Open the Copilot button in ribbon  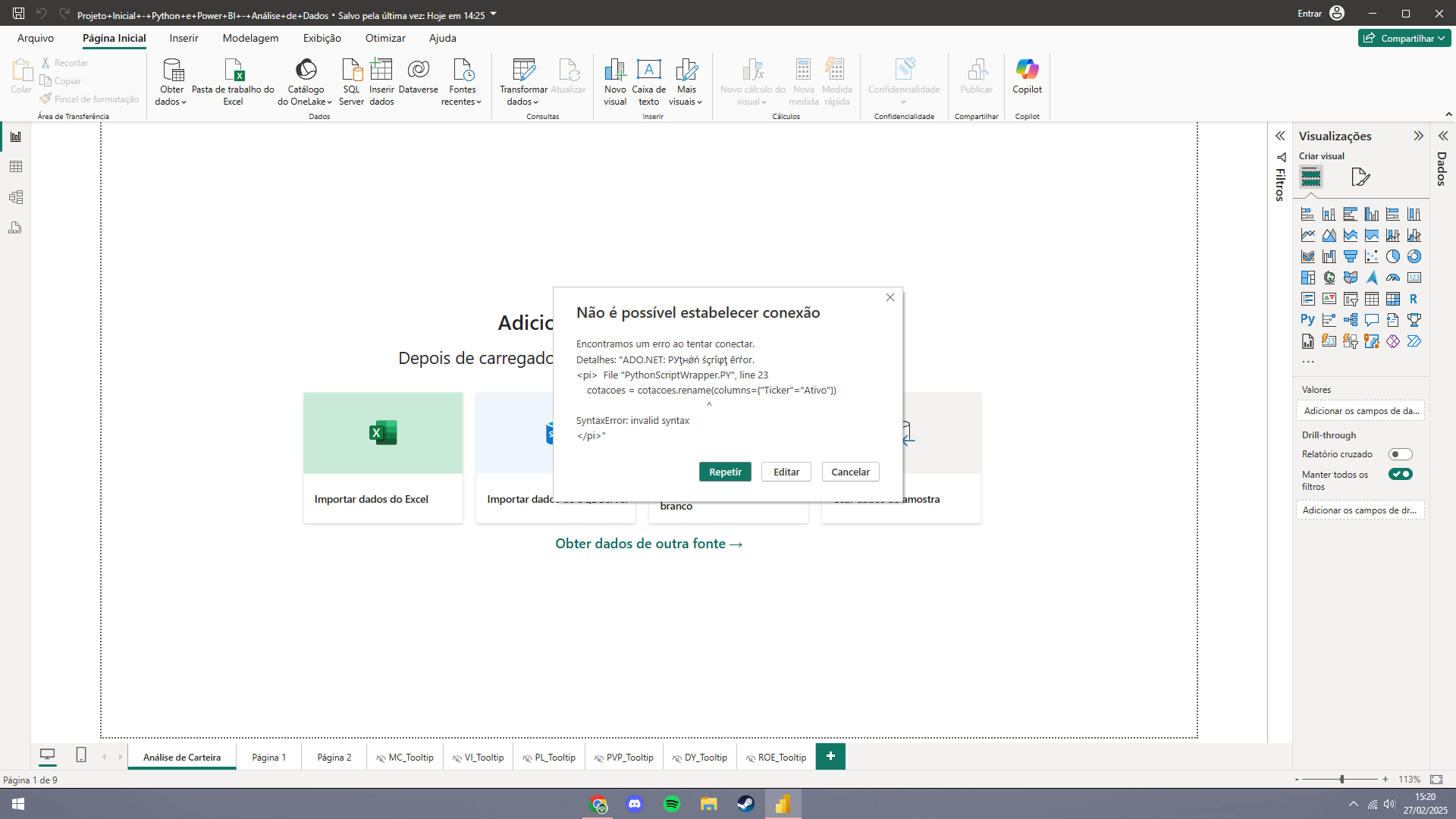(1027, 77)
